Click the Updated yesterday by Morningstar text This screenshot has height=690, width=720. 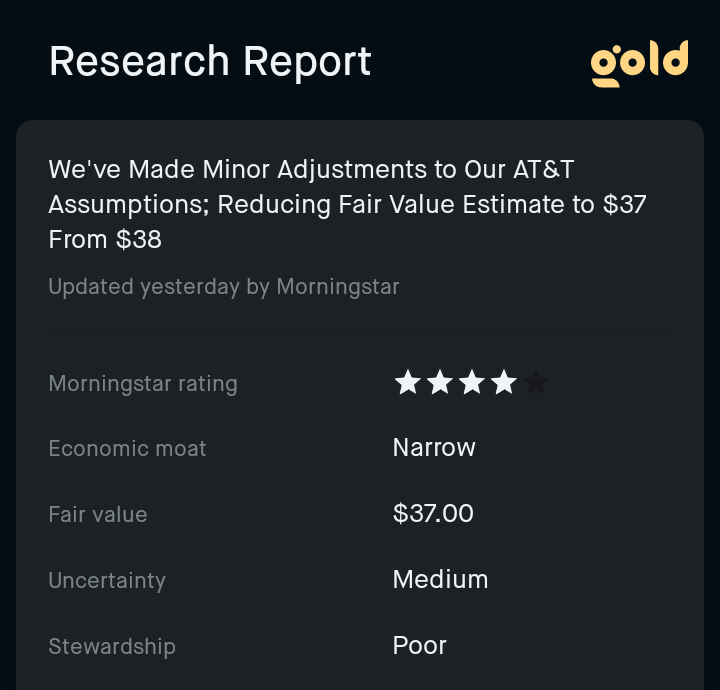[x=224, y=287]
